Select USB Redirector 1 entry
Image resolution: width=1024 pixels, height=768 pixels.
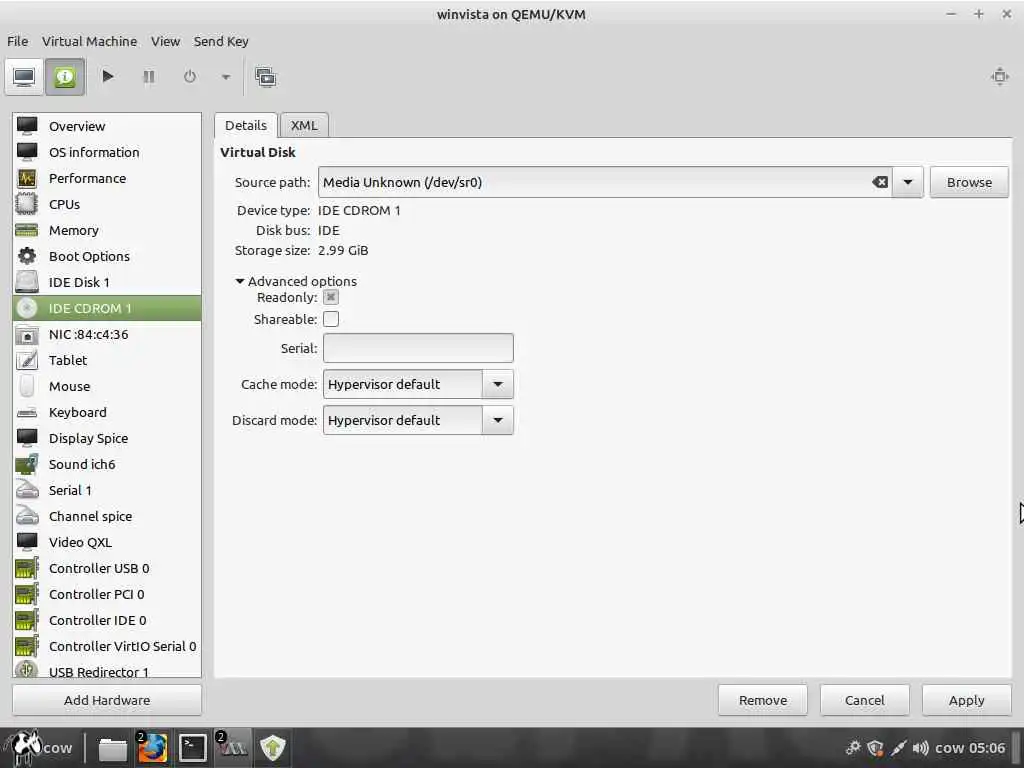pos(106,670)
